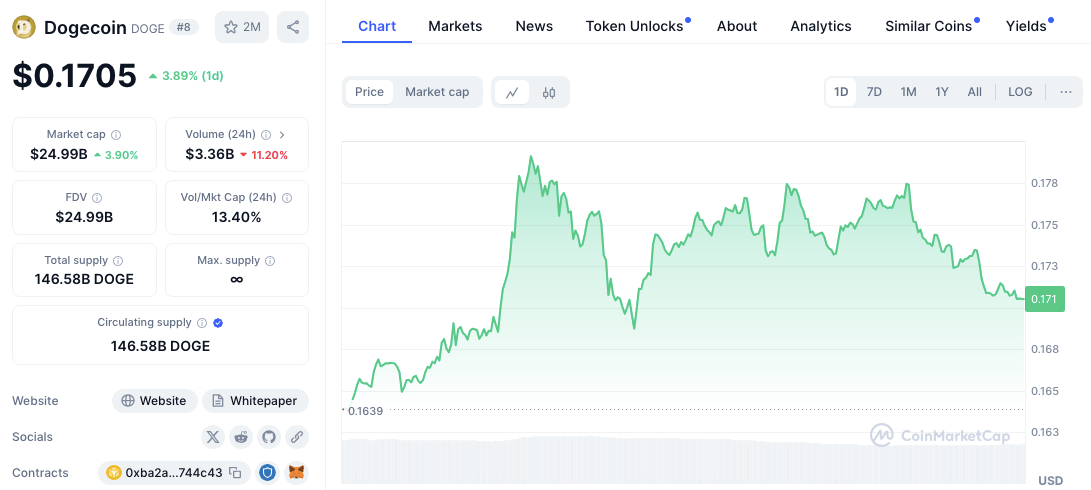Copy the contract address 0xba2a...744c43
The height and width of the screenshot is (490, 1091).
point(236,473)
